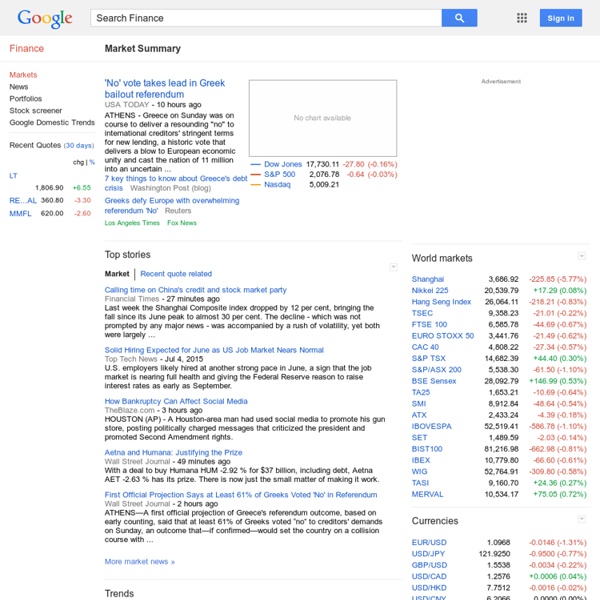Open First Official Projection Greeks story
The image size is (600, 600).
point(241,495)
